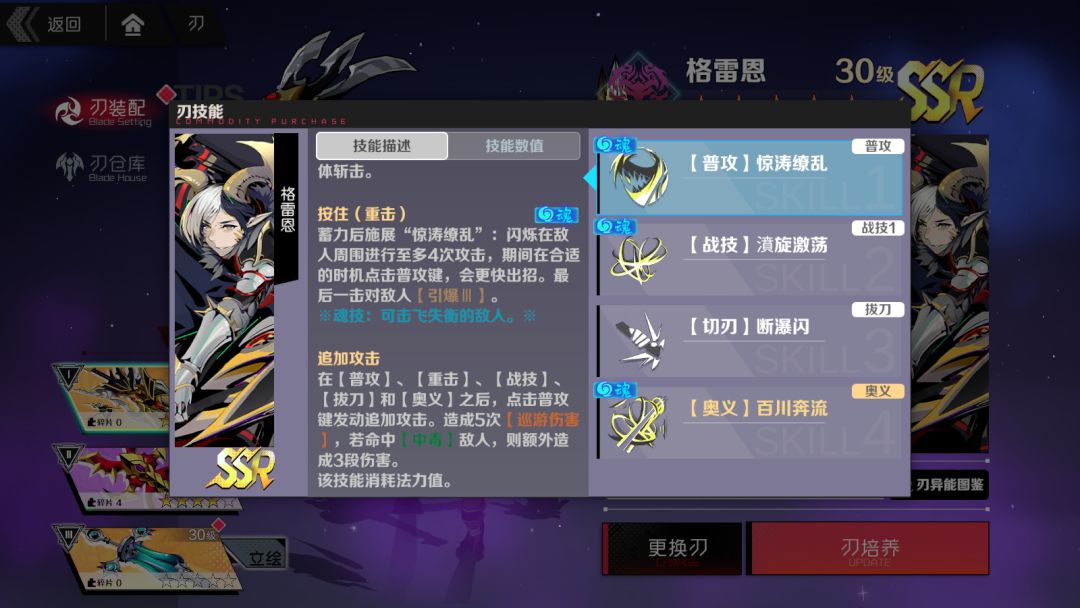Open 刃仓库 Blade House sidebar icon
1080x608 pixels.
point(70,167)
